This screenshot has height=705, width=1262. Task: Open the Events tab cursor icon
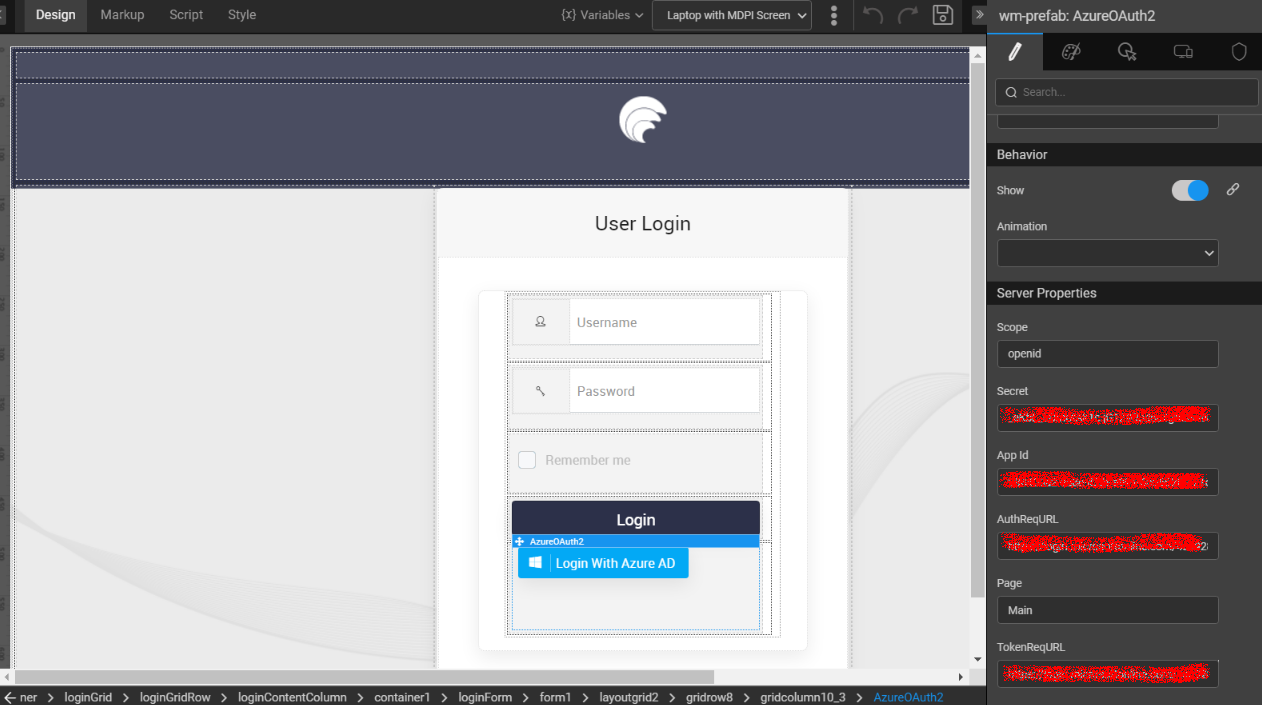[1127, 52]
